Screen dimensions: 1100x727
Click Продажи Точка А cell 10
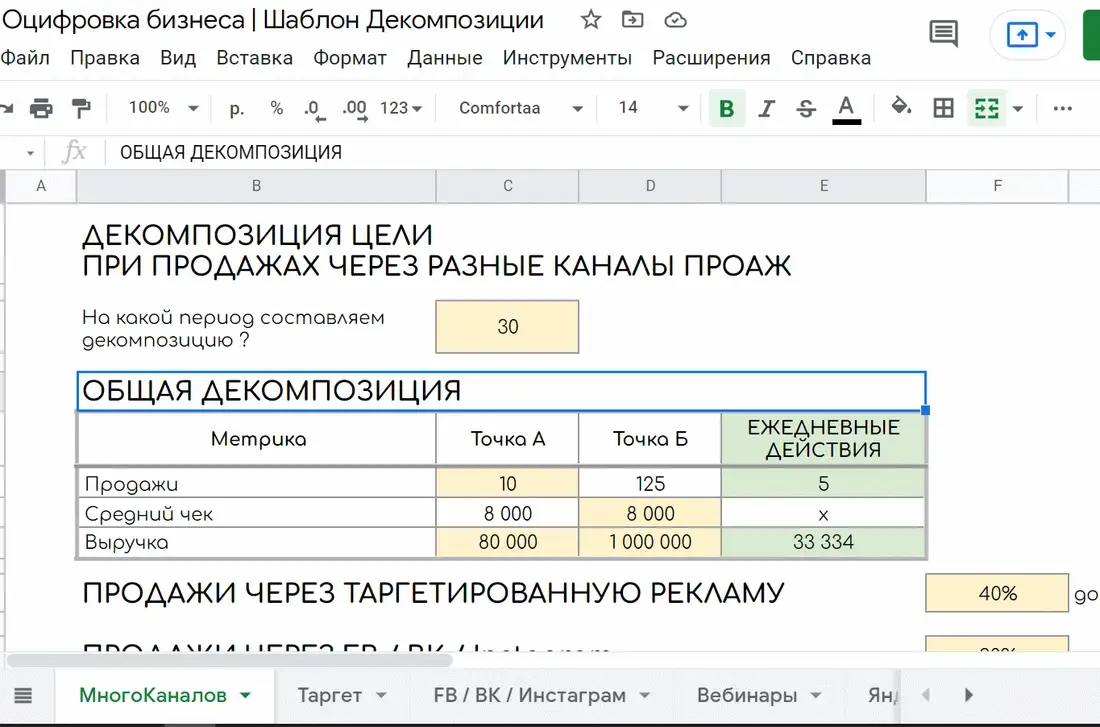[x=507, y=483]
